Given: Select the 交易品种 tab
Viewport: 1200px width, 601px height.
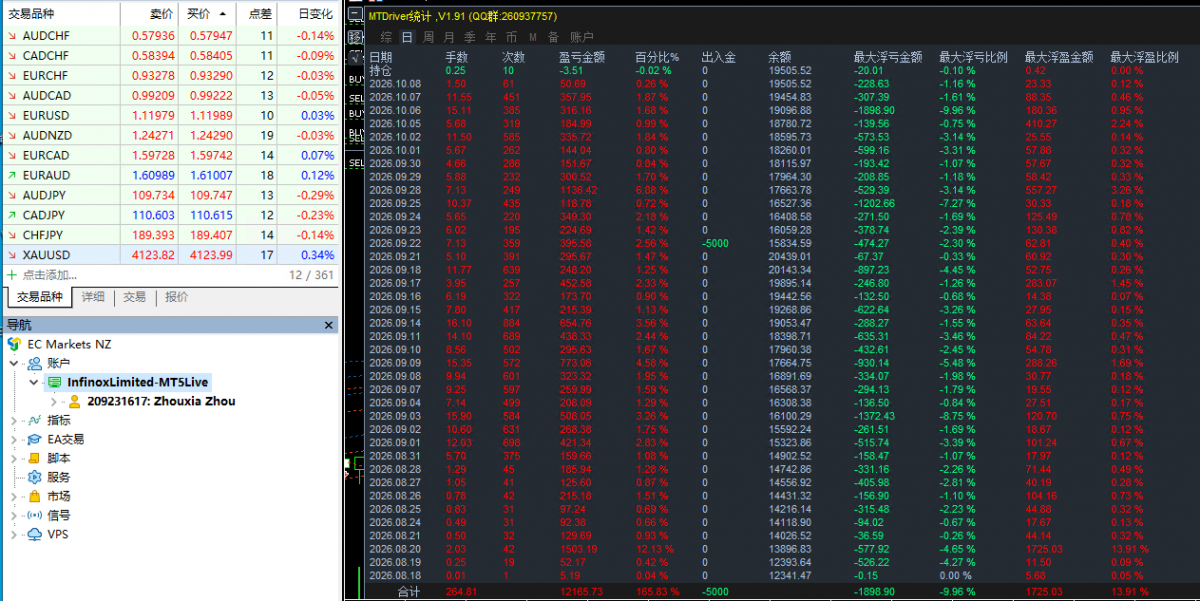Looking at the screenshot, I should 39,297.
